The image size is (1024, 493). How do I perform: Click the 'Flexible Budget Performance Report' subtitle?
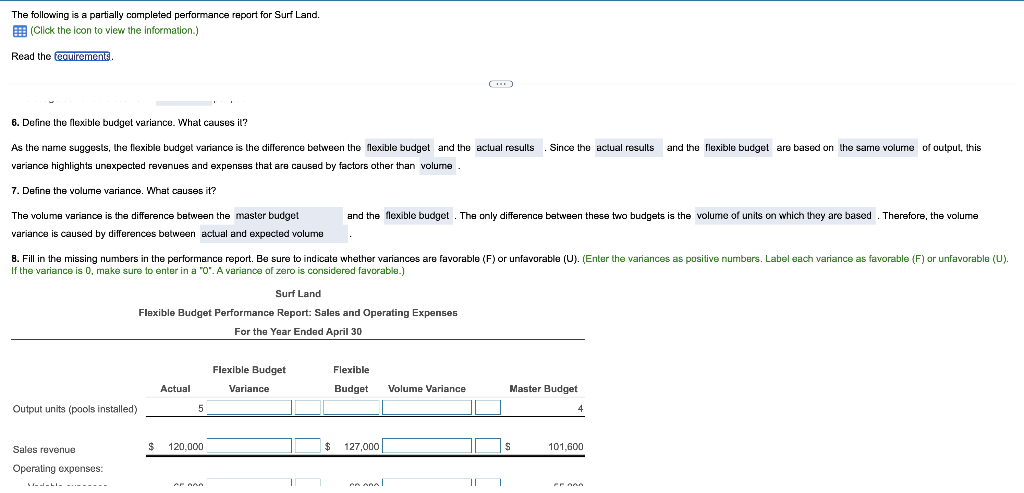tap(298, 313)
